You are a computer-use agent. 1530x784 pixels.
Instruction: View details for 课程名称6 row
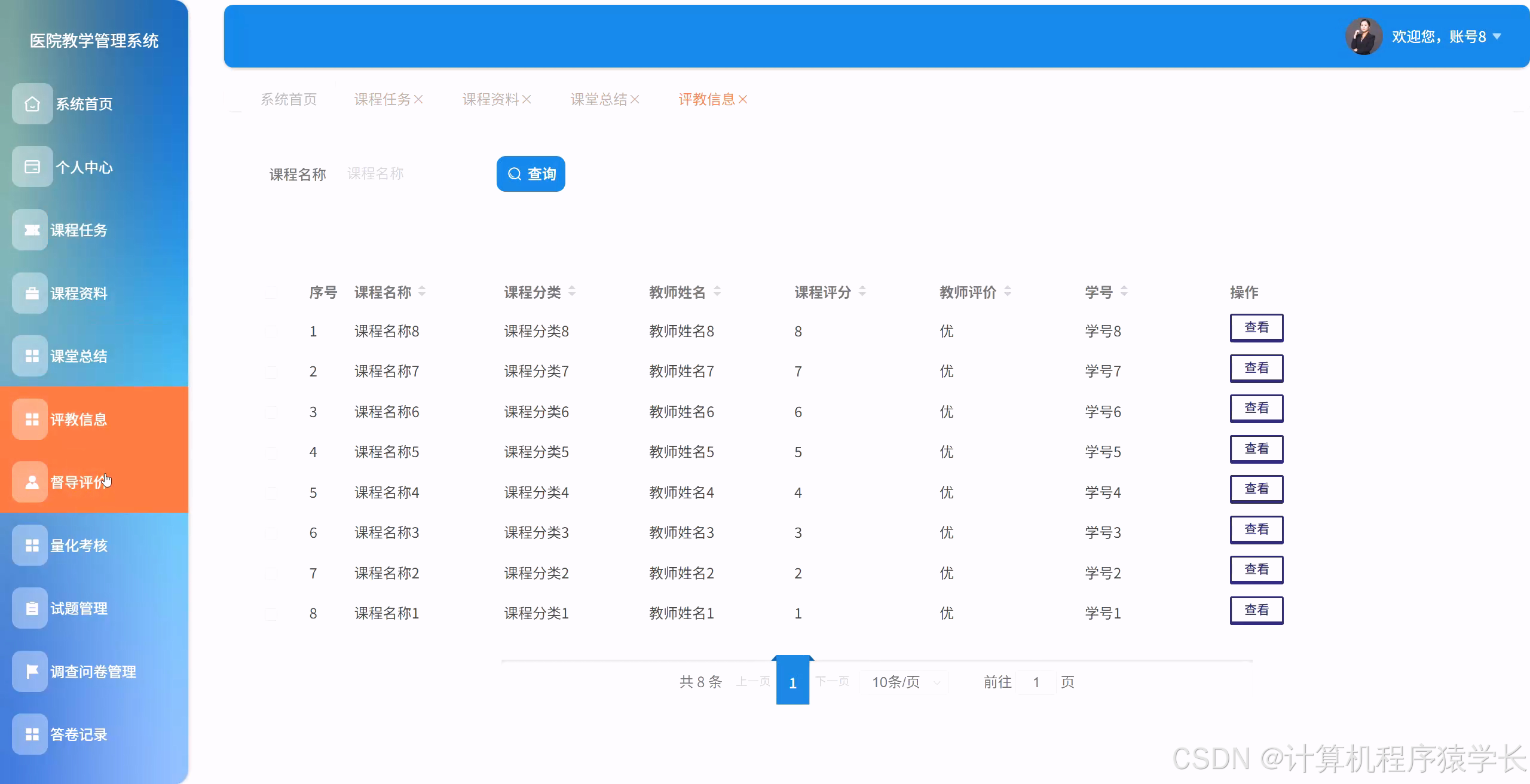tap(1256, 408)
